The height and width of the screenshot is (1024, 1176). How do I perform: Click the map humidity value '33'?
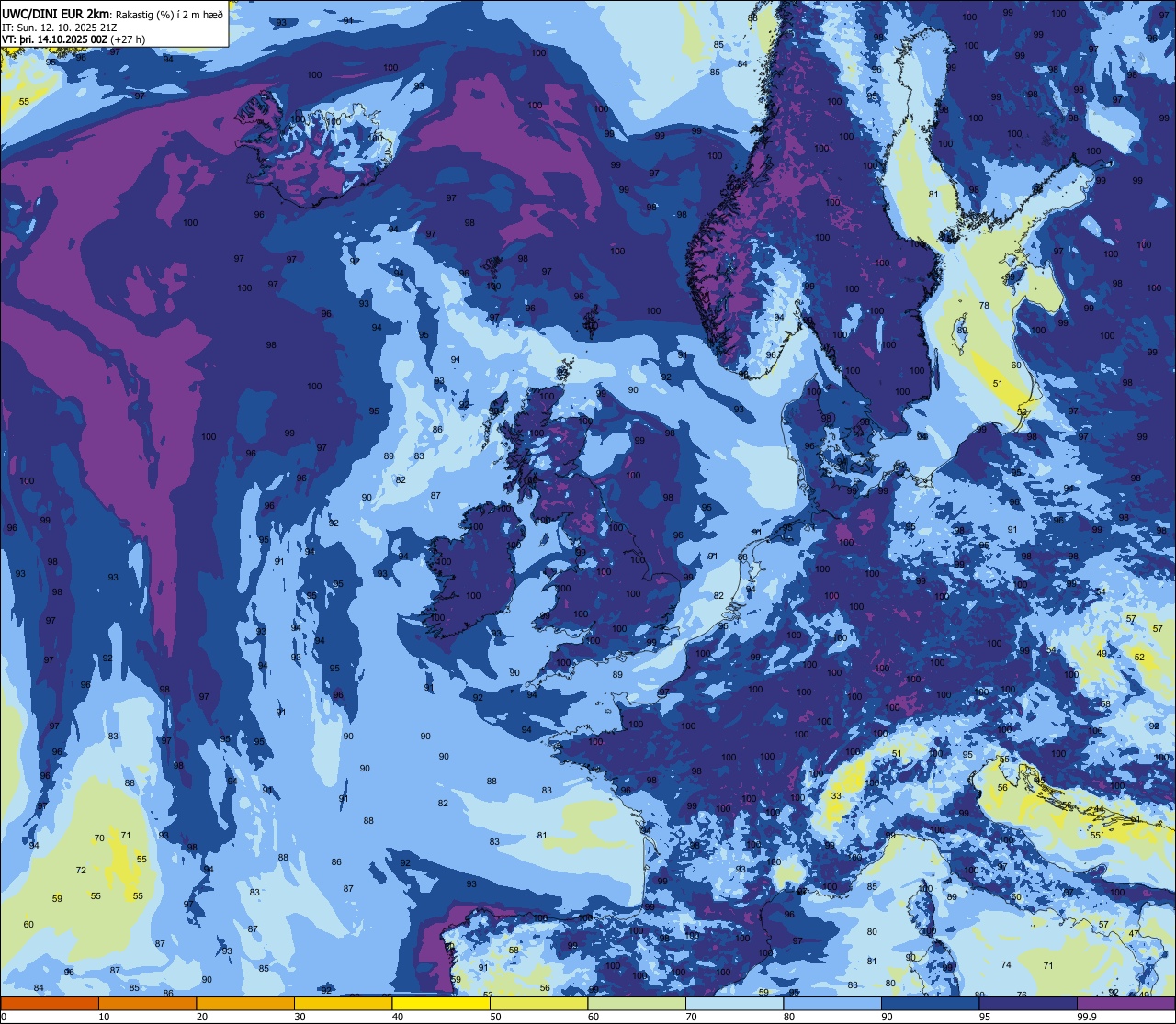(836, 796)
